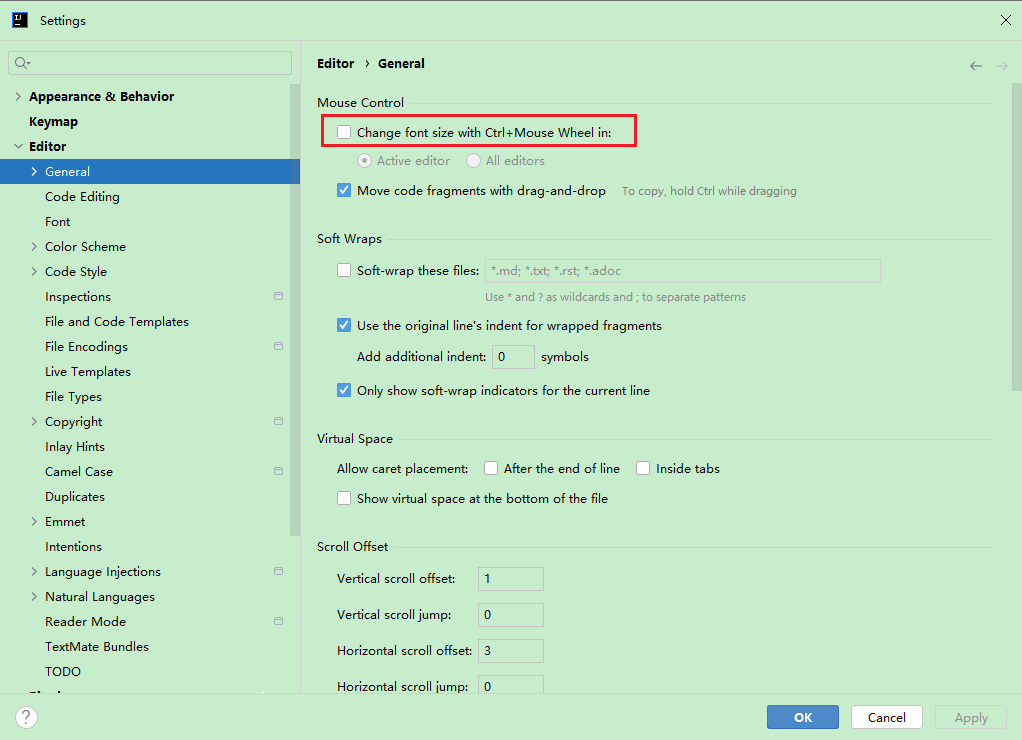
Task: Click the Vertical scroll offset field
Action: tap(510, 579)
